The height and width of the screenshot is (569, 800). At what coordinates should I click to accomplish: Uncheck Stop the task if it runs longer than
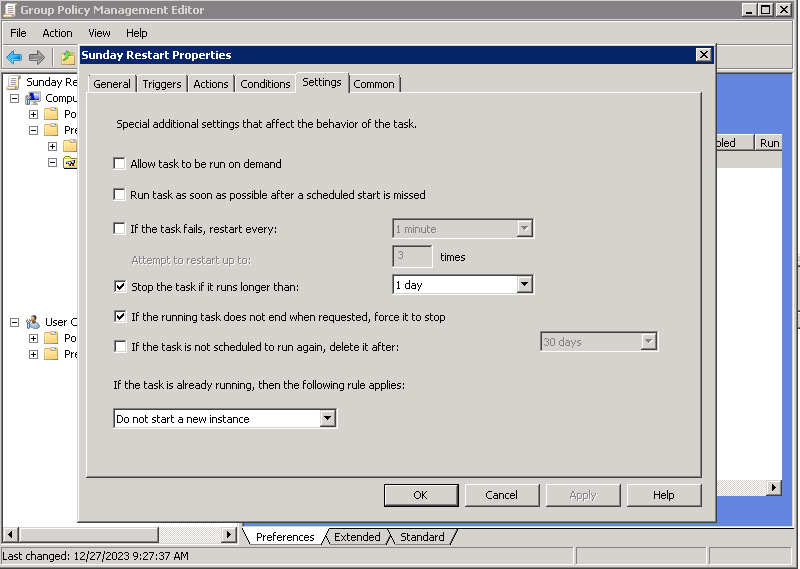click(x=120, y=286)
